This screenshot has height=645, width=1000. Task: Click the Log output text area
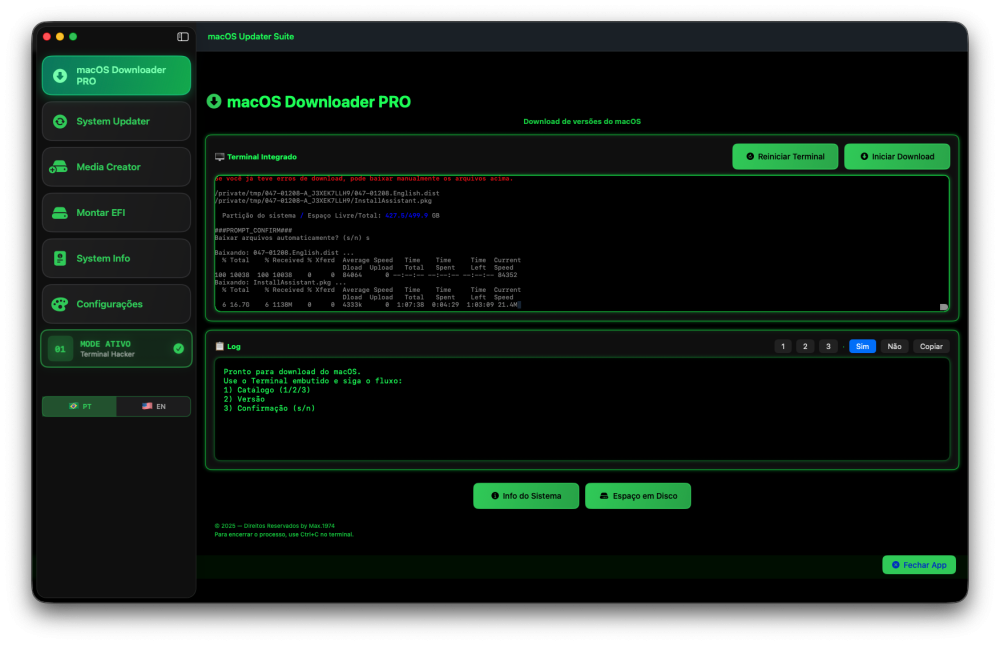[582, 409]
